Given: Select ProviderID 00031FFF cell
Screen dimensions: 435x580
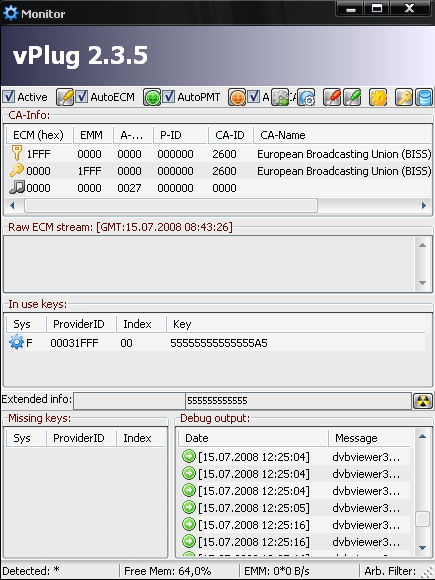Looking at the screenshot, I should coord(74,343).
